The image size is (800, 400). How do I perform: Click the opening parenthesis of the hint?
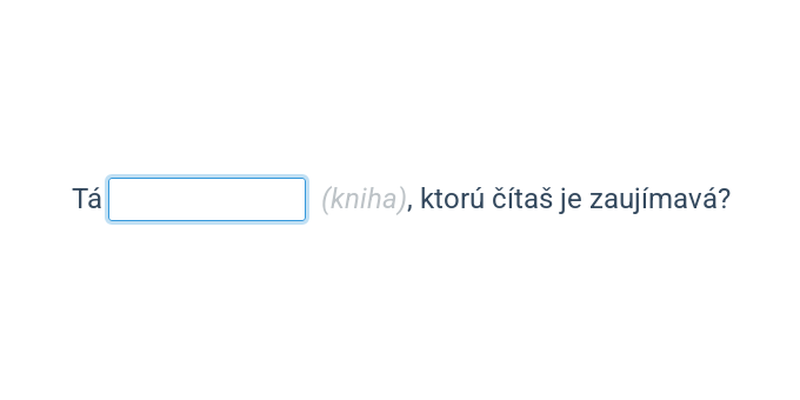tap(326, 200)
